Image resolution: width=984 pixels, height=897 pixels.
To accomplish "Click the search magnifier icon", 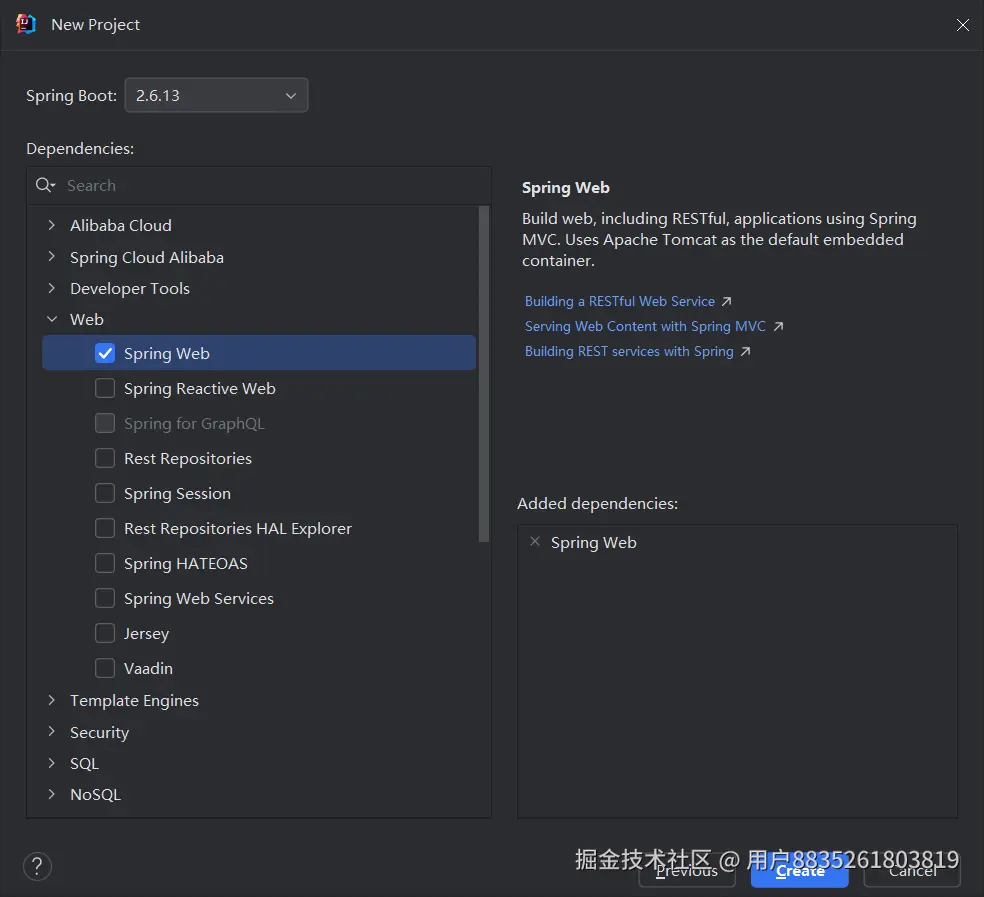I will click(x=45, y=185).
